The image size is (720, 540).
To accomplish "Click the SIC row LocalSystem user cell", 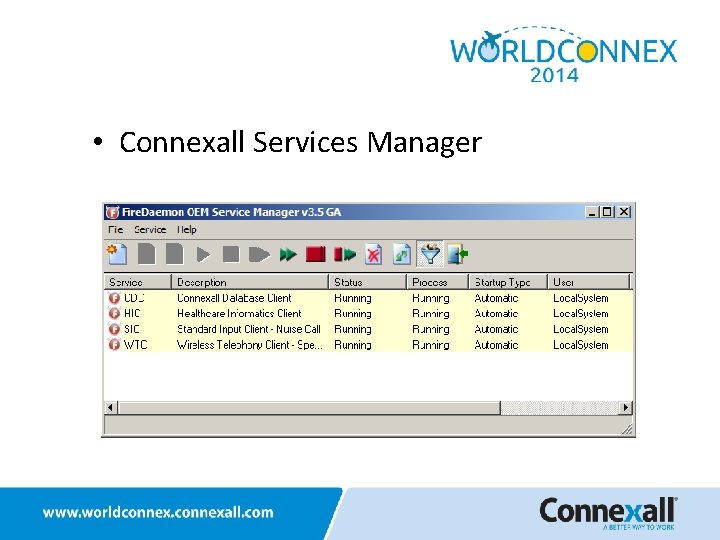I will (580, 329).
